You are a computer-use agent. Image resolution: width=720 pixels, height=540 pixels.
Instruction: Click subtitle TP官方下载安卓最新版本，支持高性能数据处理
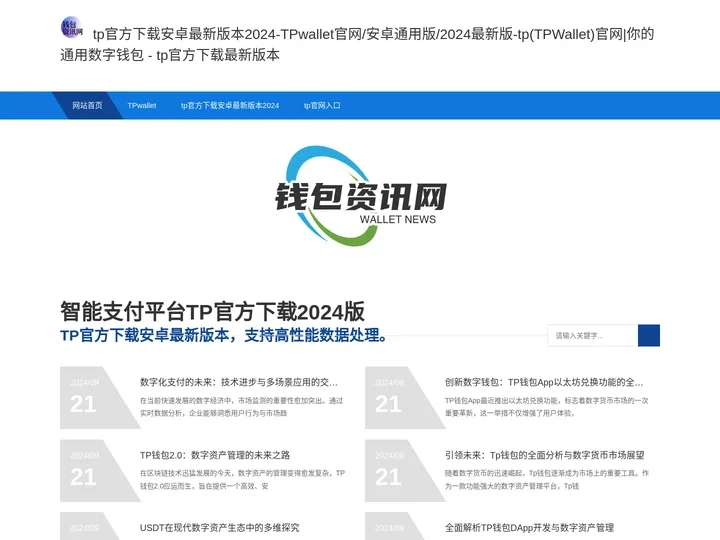coord(224,335)
